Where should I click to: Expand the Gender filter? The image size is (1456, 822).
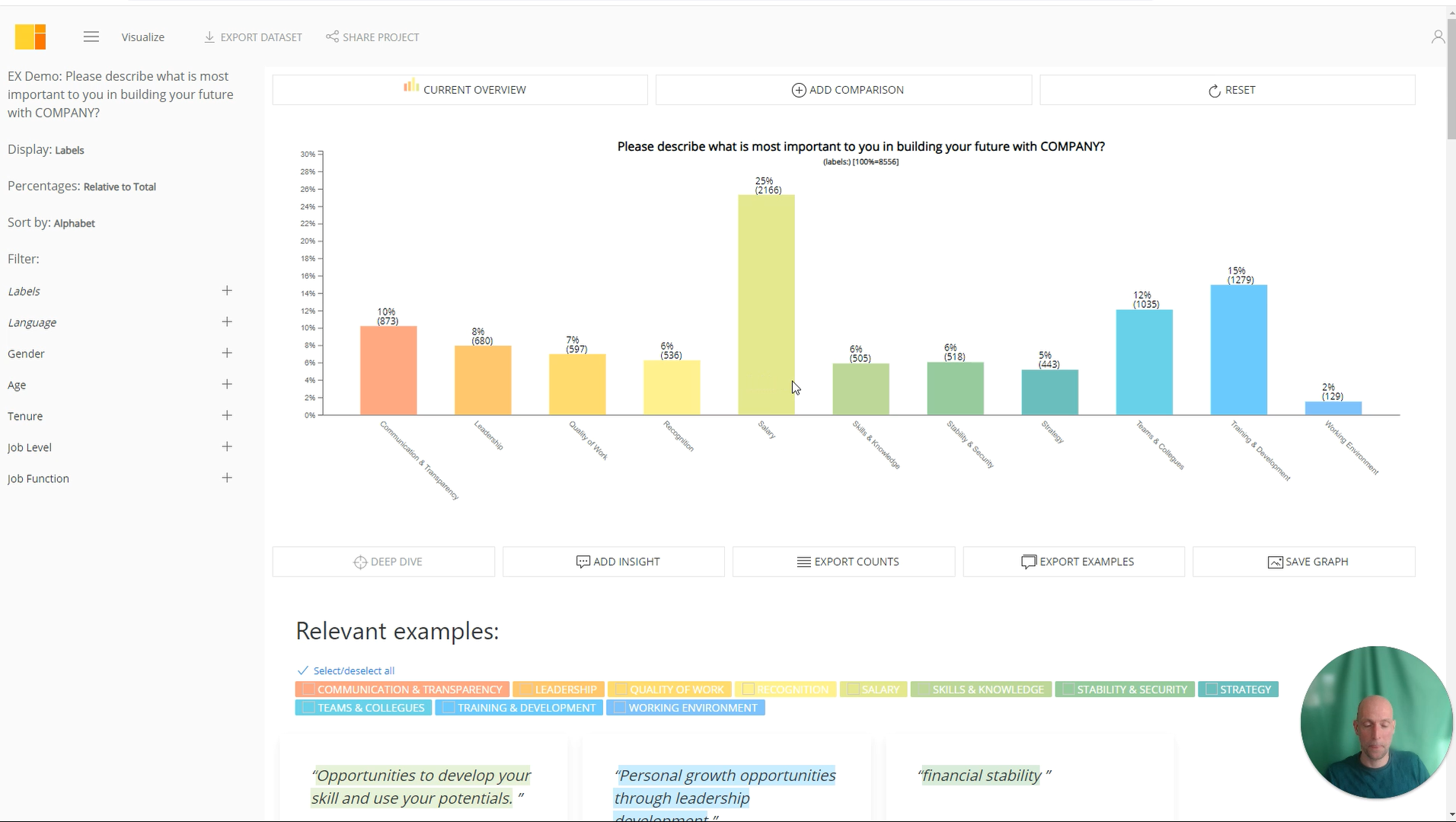226,353
